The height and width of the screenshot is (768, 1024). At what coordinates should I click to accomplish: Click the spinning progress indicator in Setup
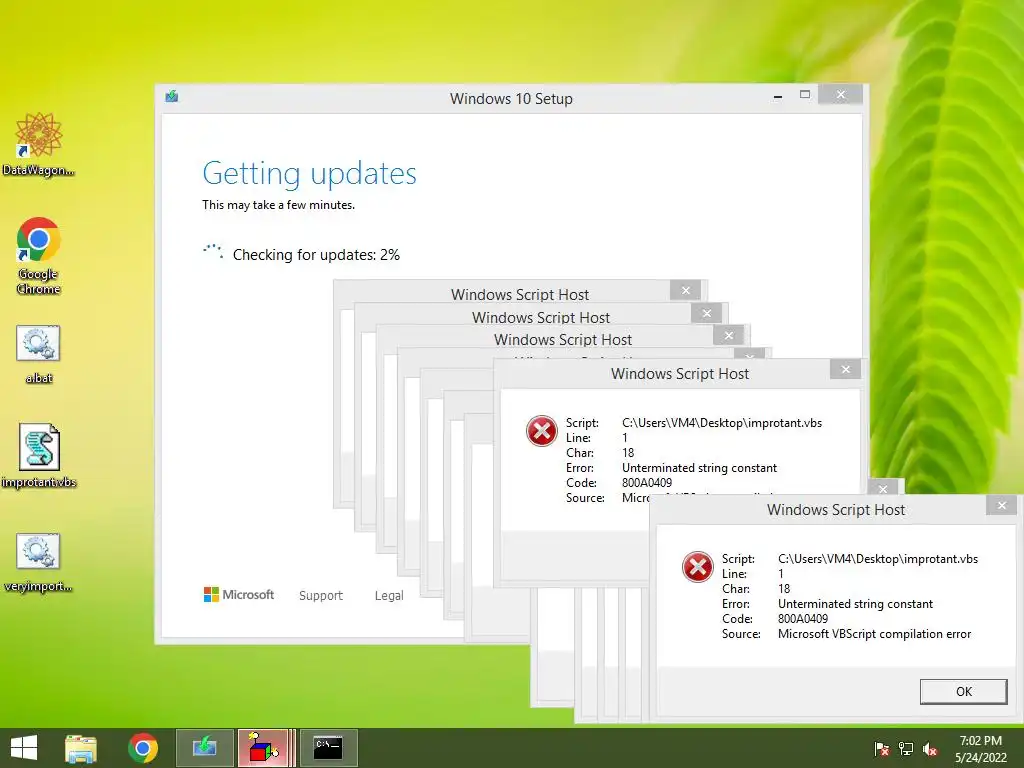pos(213,252)
